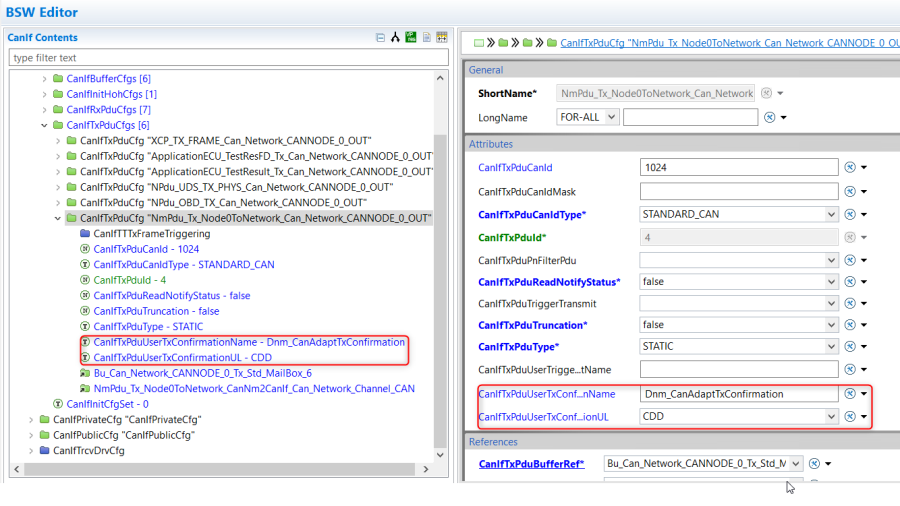Image resolution: width=900 pixels, height=506 pixels.
Task: Click the reset icon next to CanIfTxPduUserTxConf...ionUL
Action: pyautogui.click(x=850, y=417)
